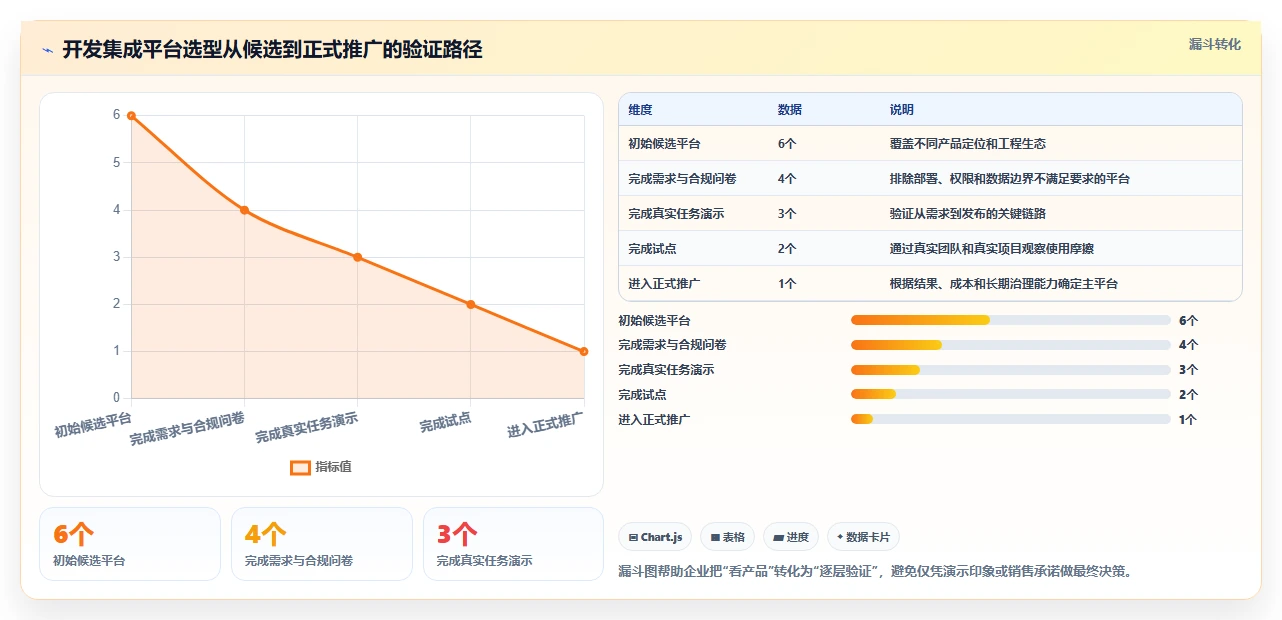The height and width of the screenshot is (620, 1282).
Task: Click the page title about 开发集成平台选型
Action: pos(272,49)
